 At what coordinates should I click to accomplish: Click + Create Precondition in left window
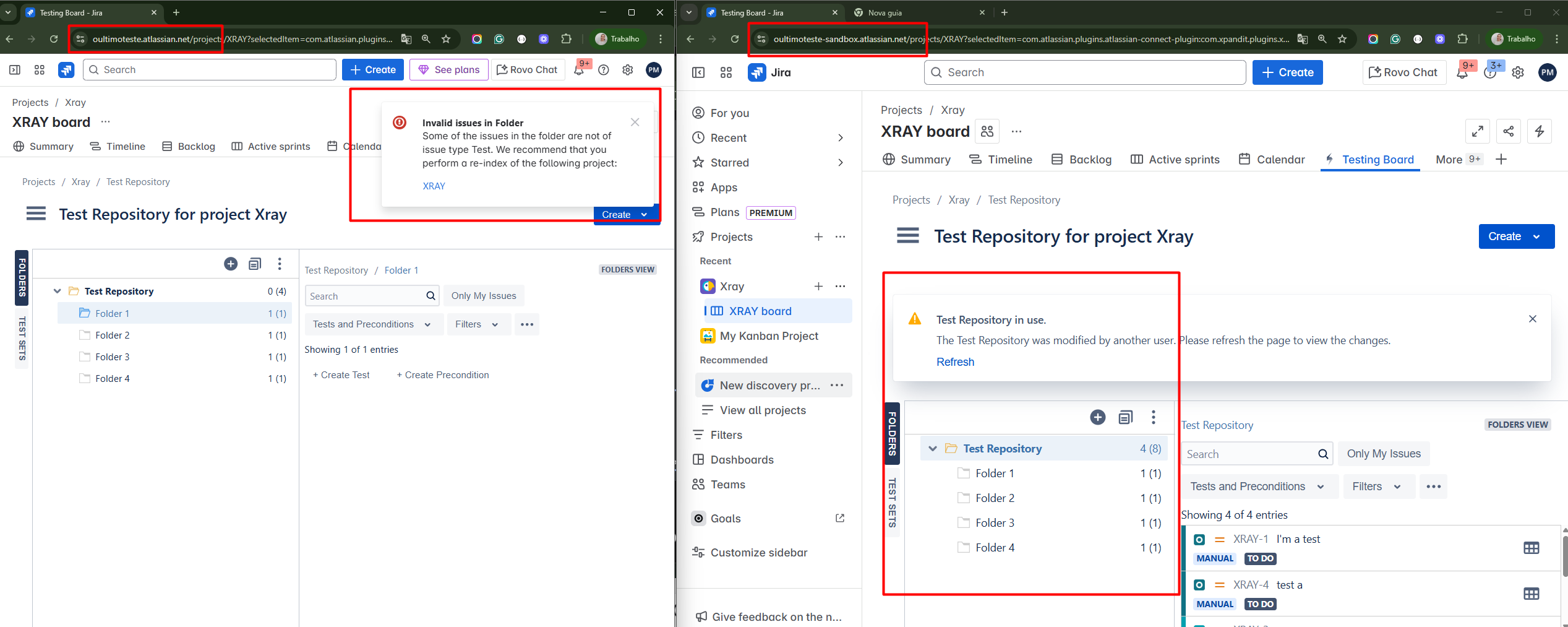click(x=443, y=375)
